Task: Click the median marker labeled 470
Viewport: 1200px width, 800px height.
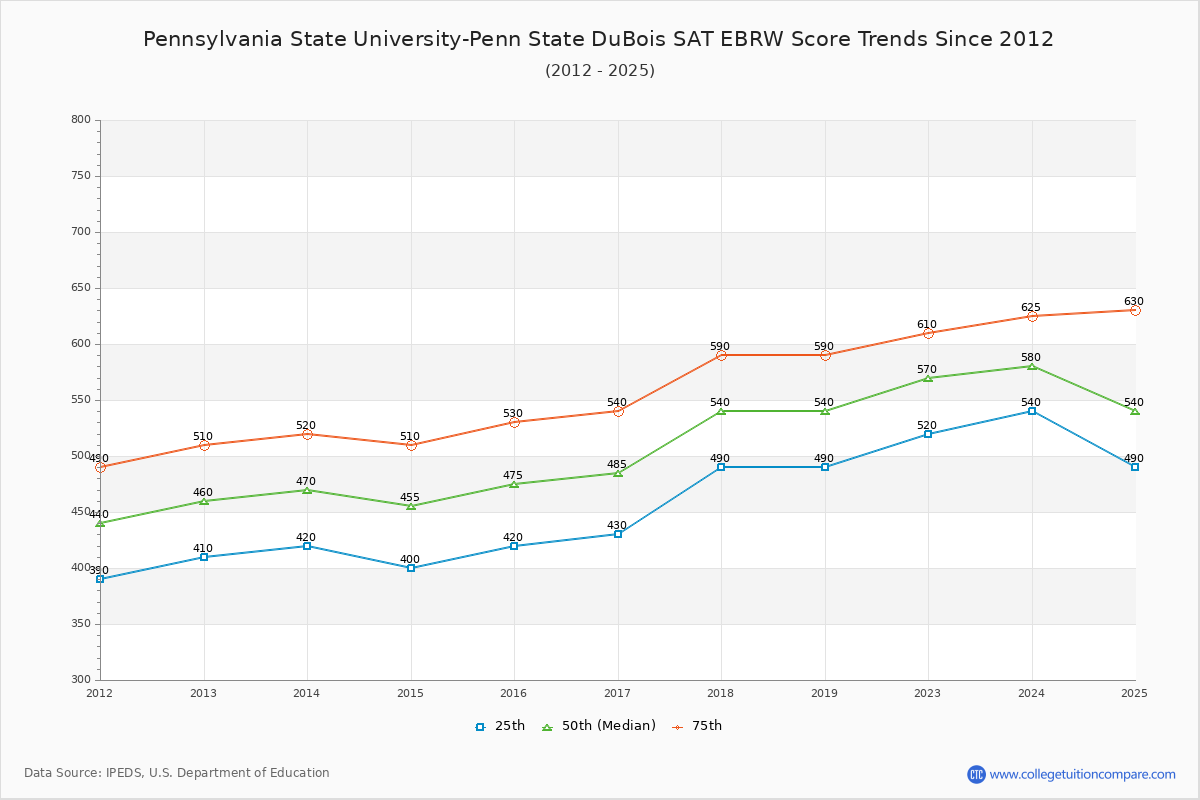Action: [307, 490]
